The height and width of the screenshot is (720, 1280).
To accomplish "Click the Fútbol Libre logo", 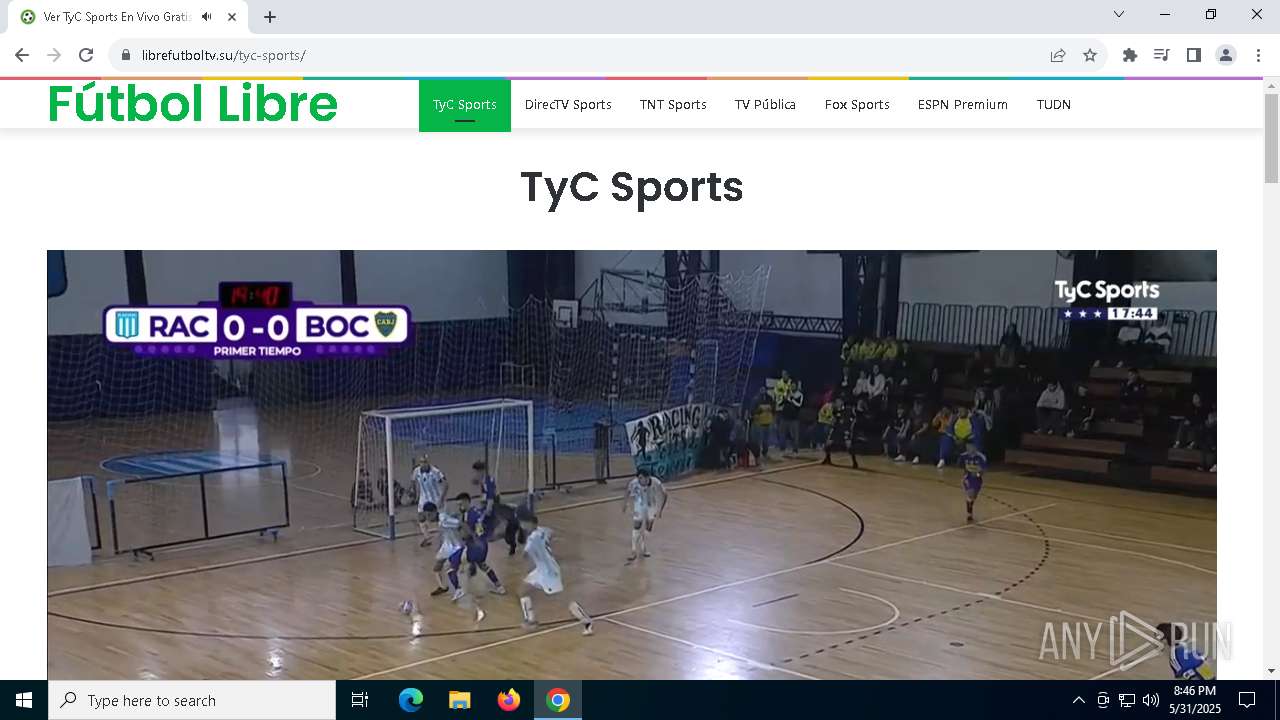I will coord(193,104).
